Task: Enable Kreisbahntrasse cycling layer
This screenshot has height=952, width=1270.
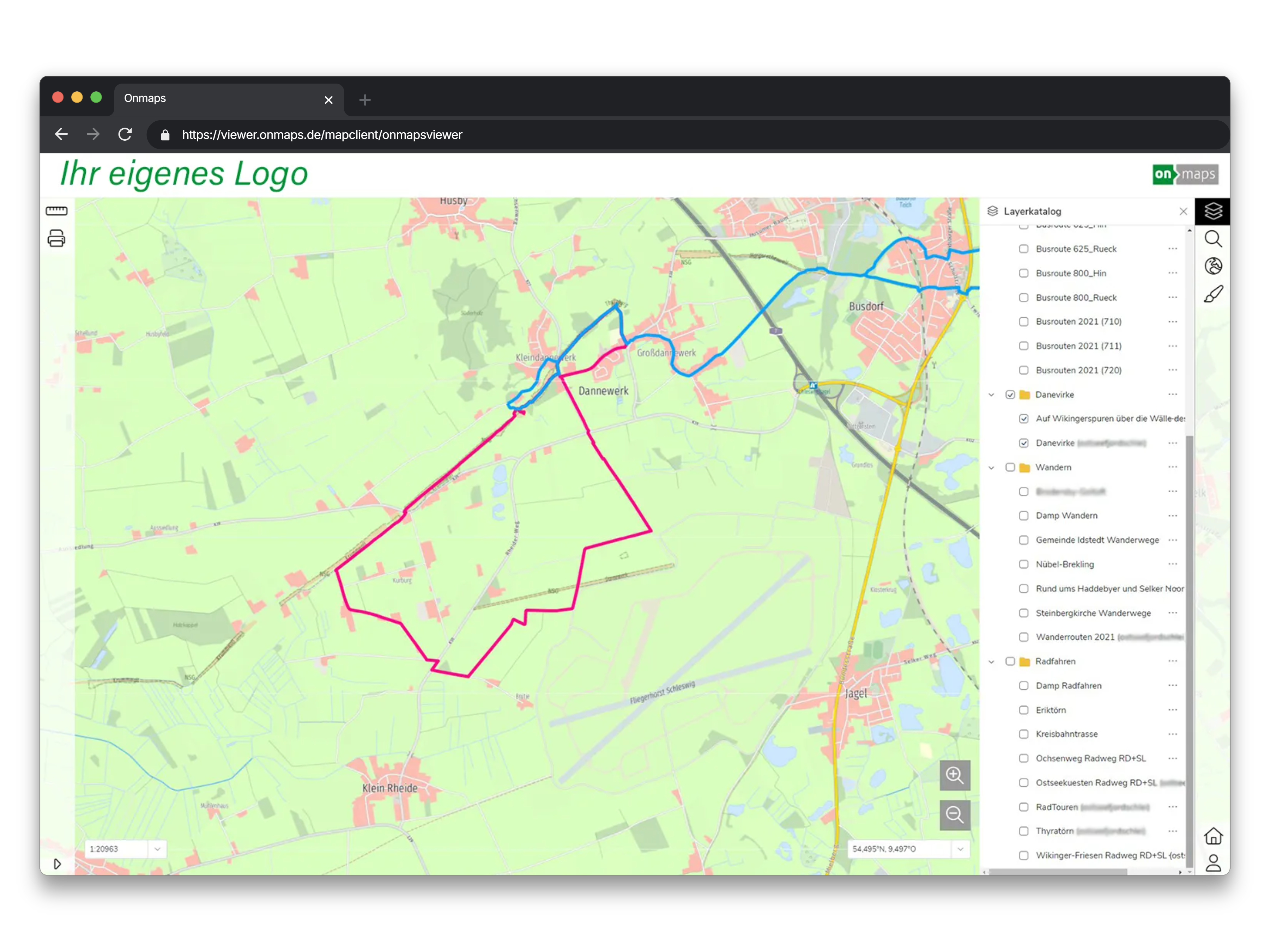Action: tap(1023, 734)
